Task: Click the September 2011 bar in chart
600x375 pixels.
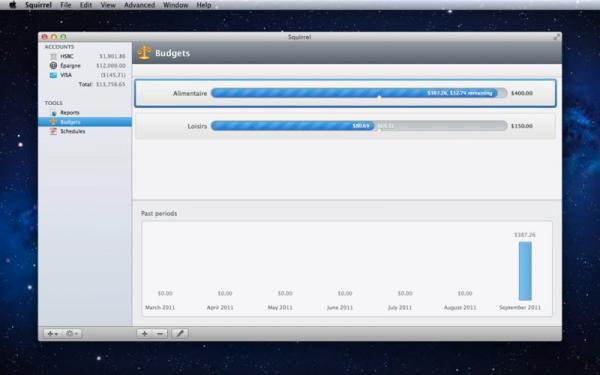Action: (x=525, y=271)
